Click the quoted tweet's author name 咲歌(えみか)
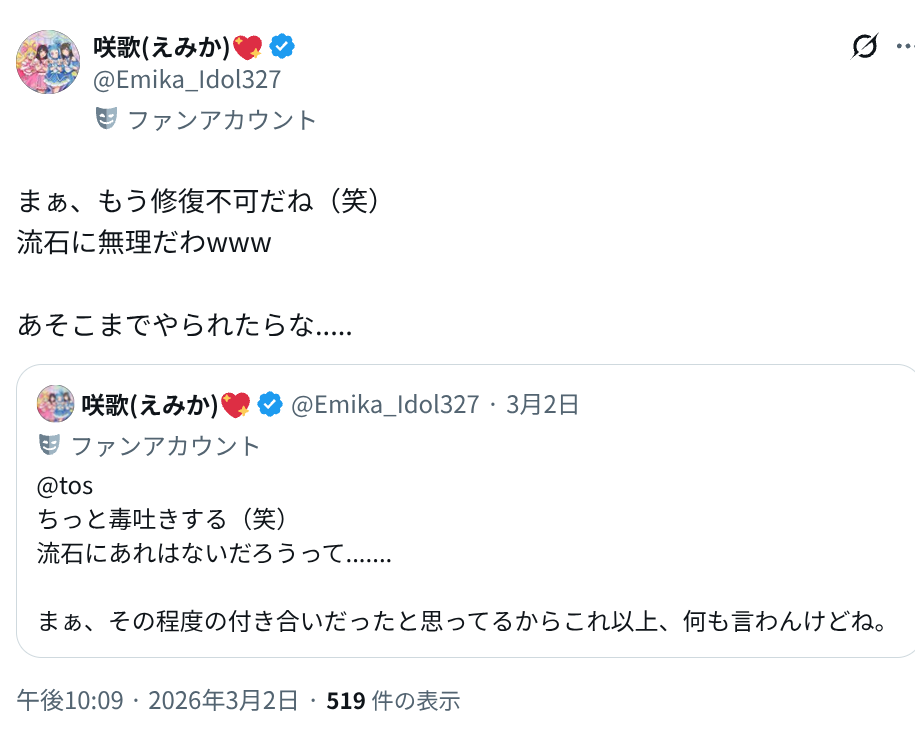The height and width of the screenshot is (738, 915). click(150, 404)
